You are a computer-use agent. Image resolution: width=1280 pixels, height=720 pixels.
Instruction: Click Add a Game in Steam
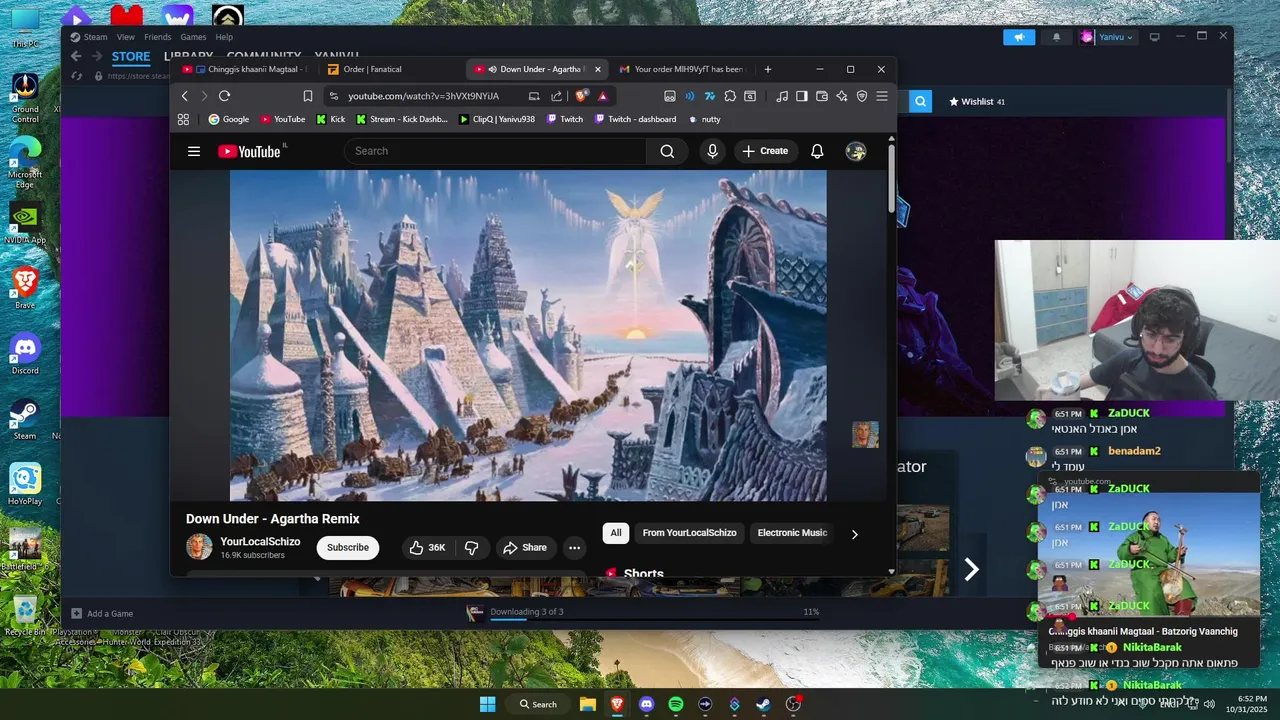103,613
